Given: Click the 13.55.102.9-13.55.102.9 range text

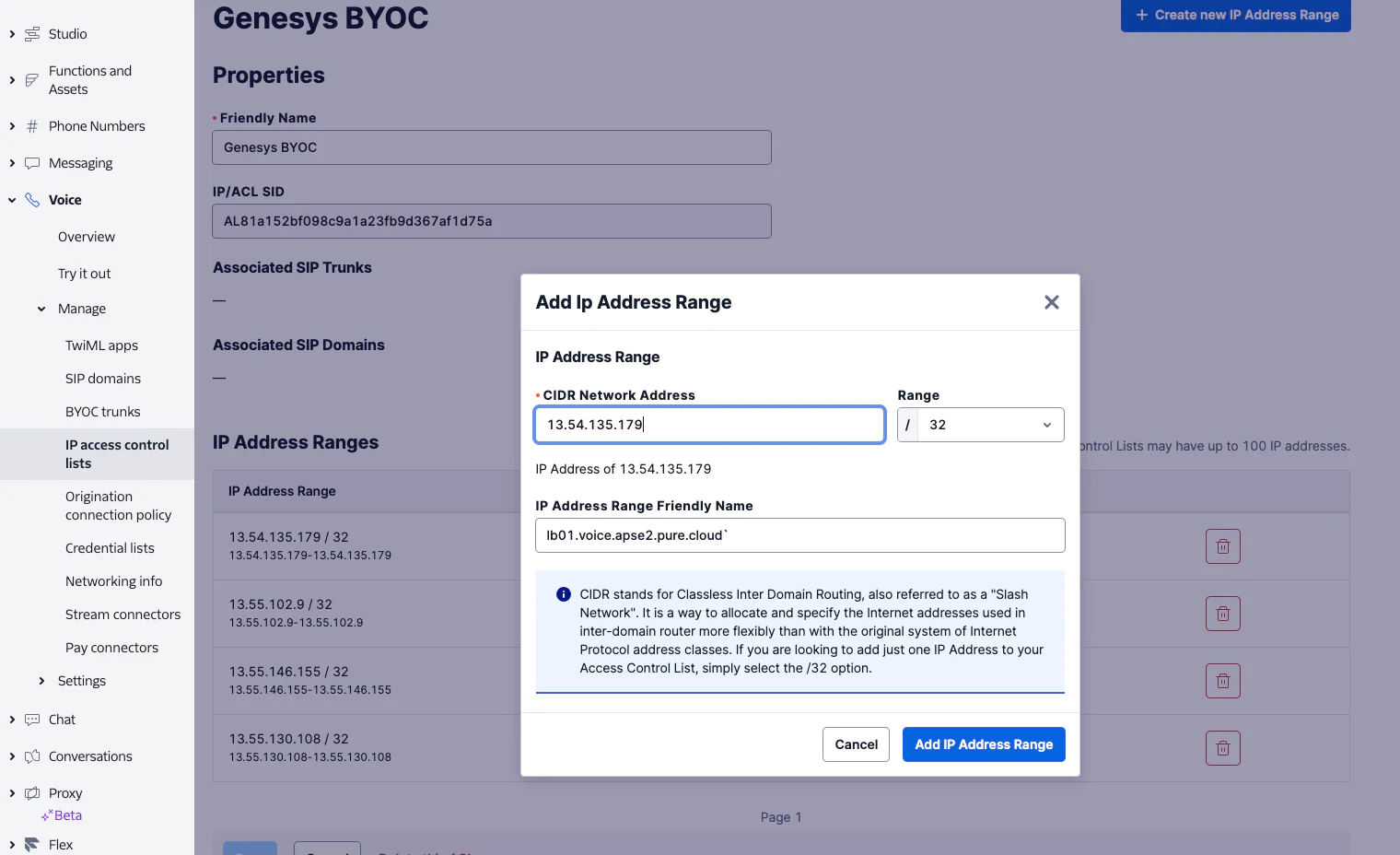Looking at the screenshot, I should point(296,623).
